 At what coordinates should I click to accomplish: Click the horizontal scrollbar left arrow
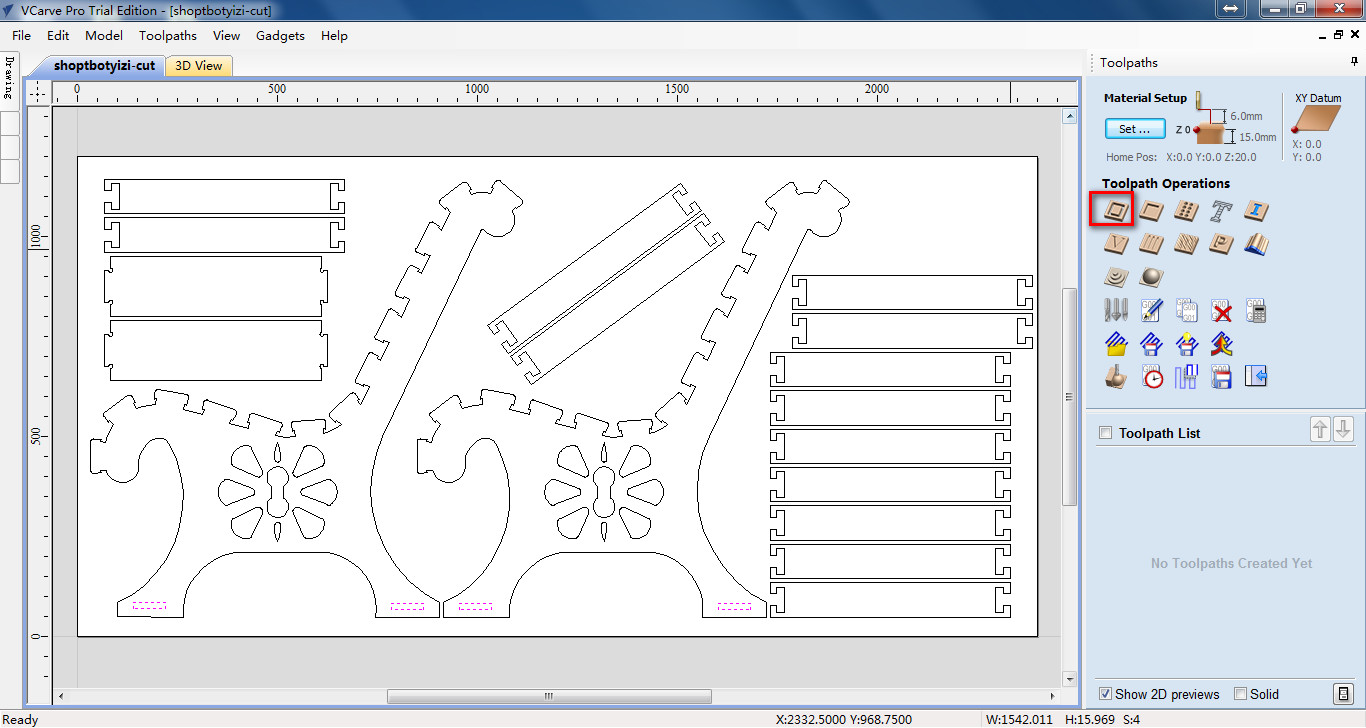(61, 696)
